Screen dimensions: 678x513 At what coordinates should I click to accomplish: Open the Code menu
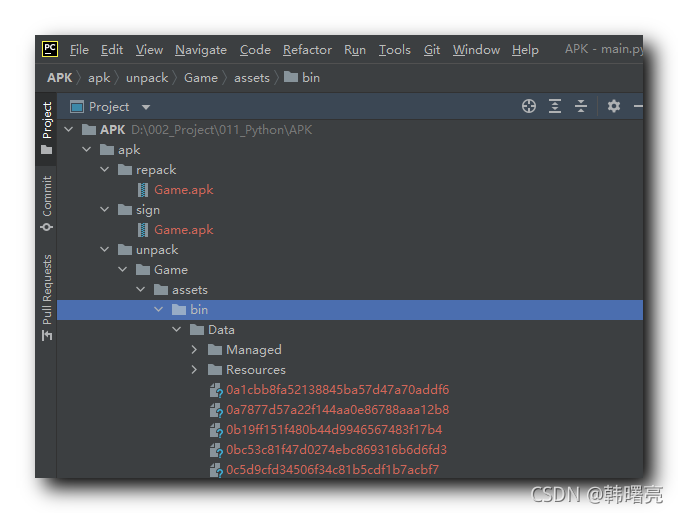click(255, 50)
